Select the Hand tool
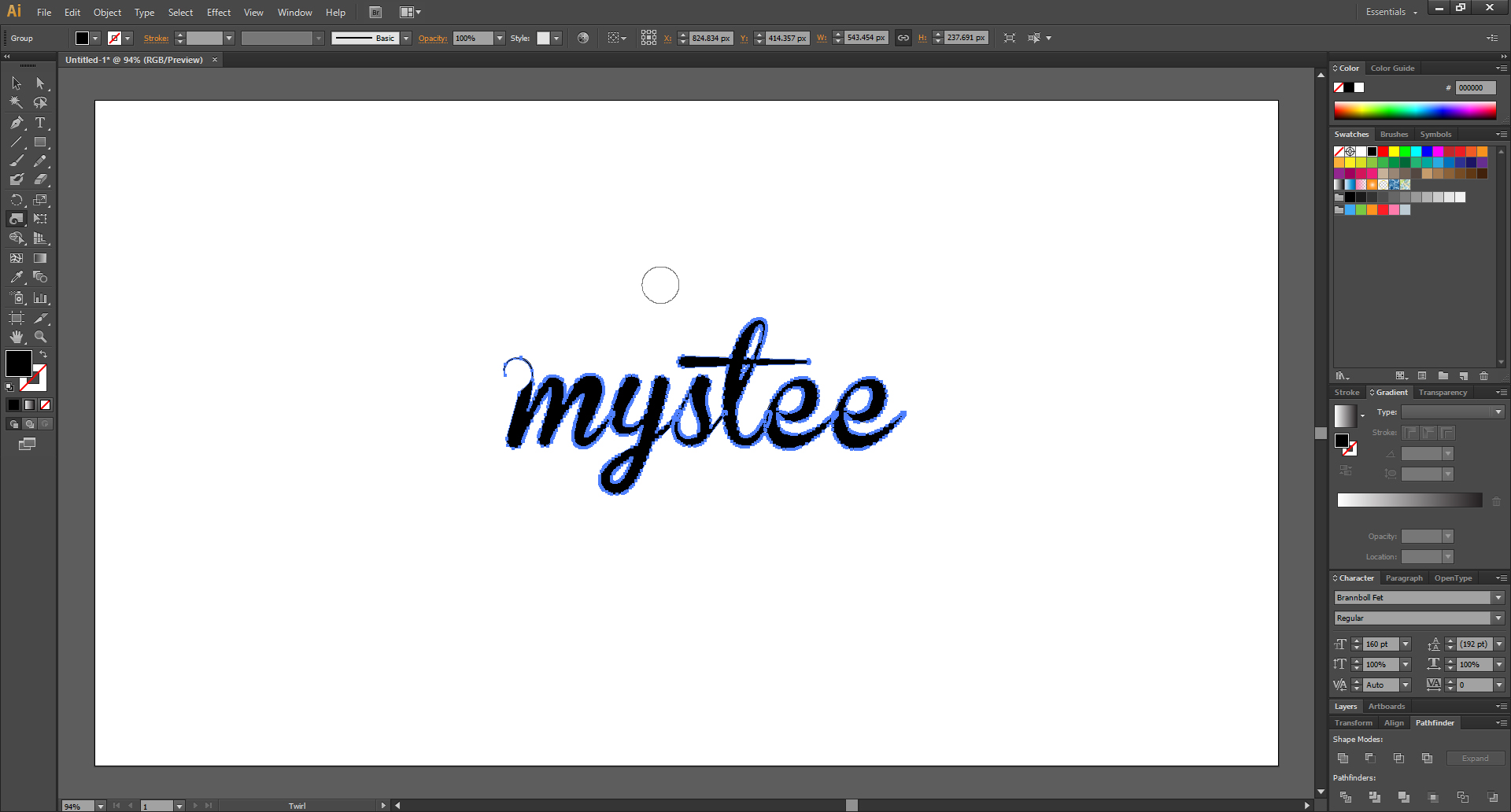The height and width of the screenshot is (812, 1511). 17,337
